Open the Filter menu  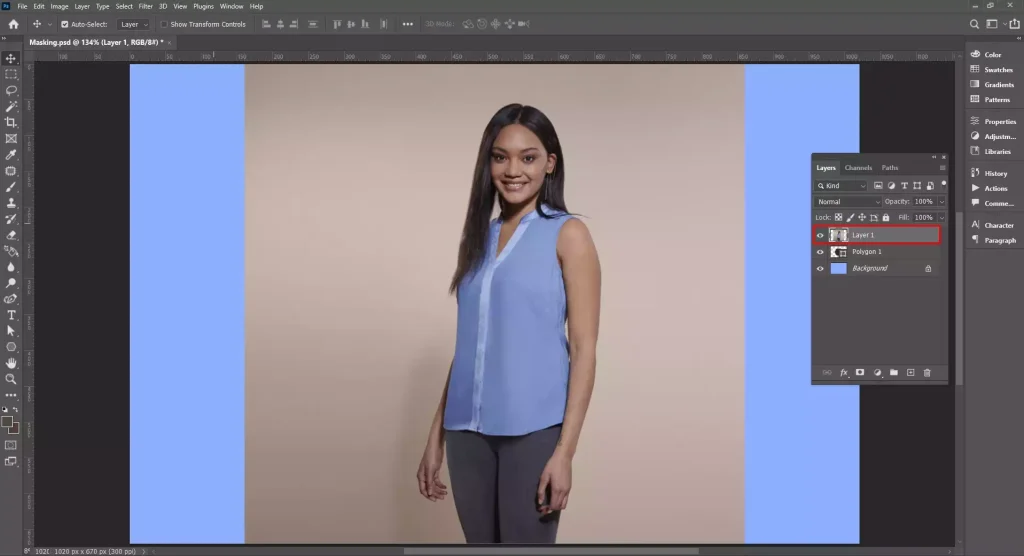click(146, 7)
